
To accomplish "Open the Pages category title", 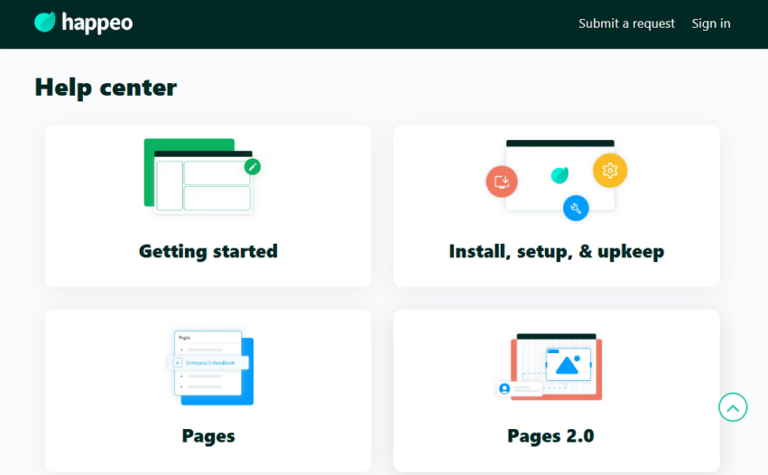I will (x=208, y=436).
